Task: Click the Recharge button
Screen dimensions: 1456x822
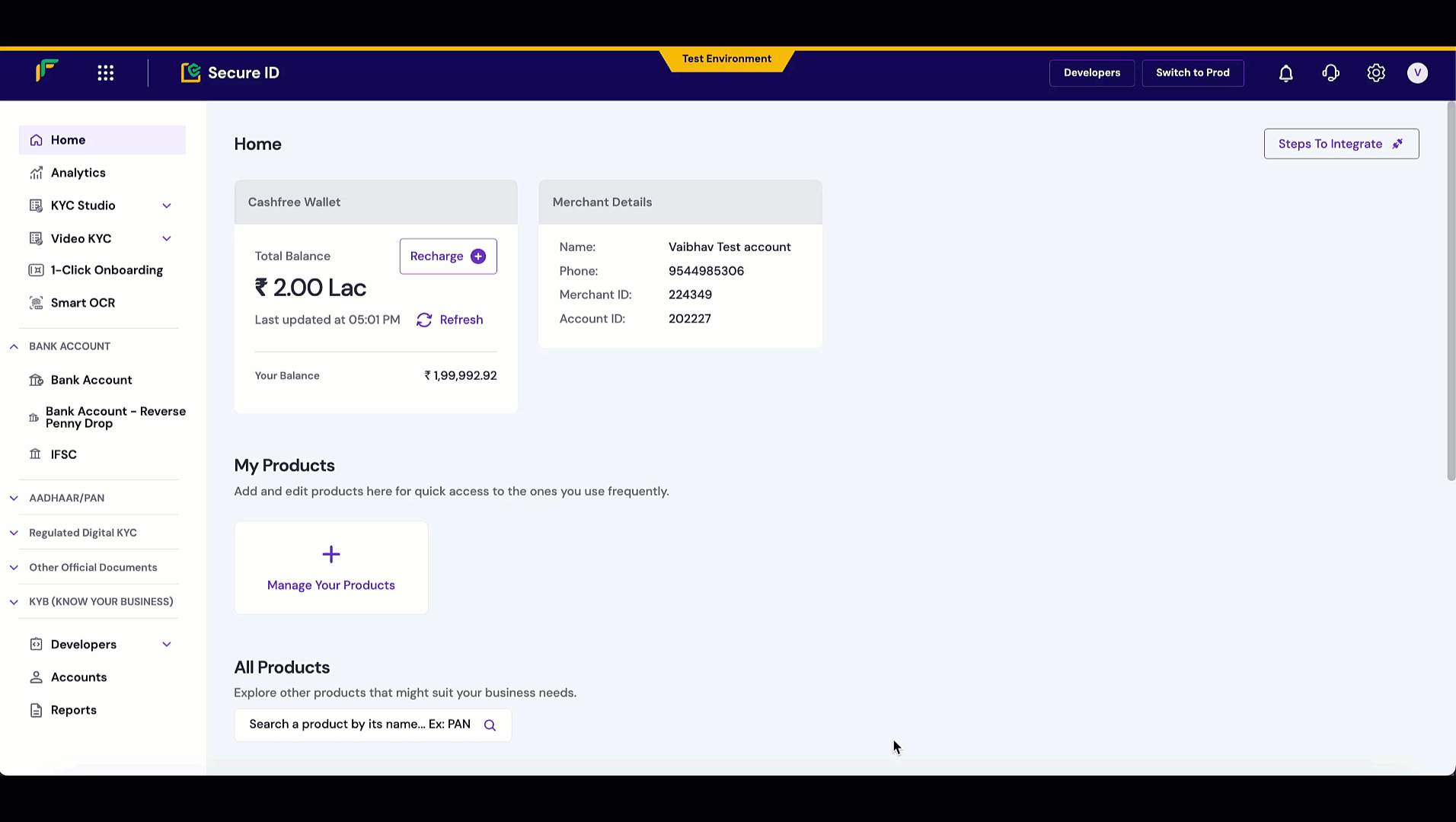Action: coord(448,256)
